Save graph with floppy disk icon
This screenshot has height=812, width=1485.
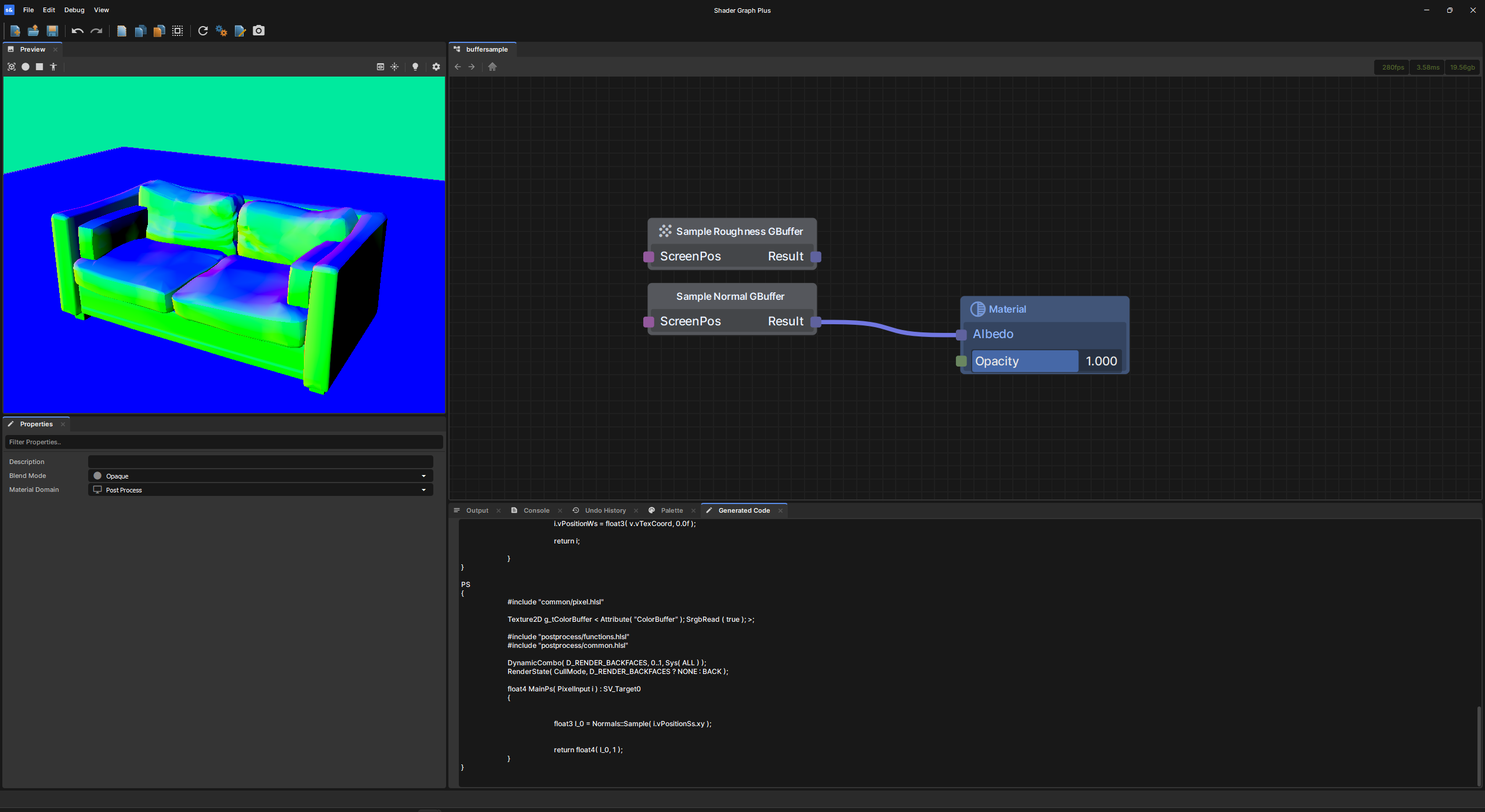(x=52, y=31)
